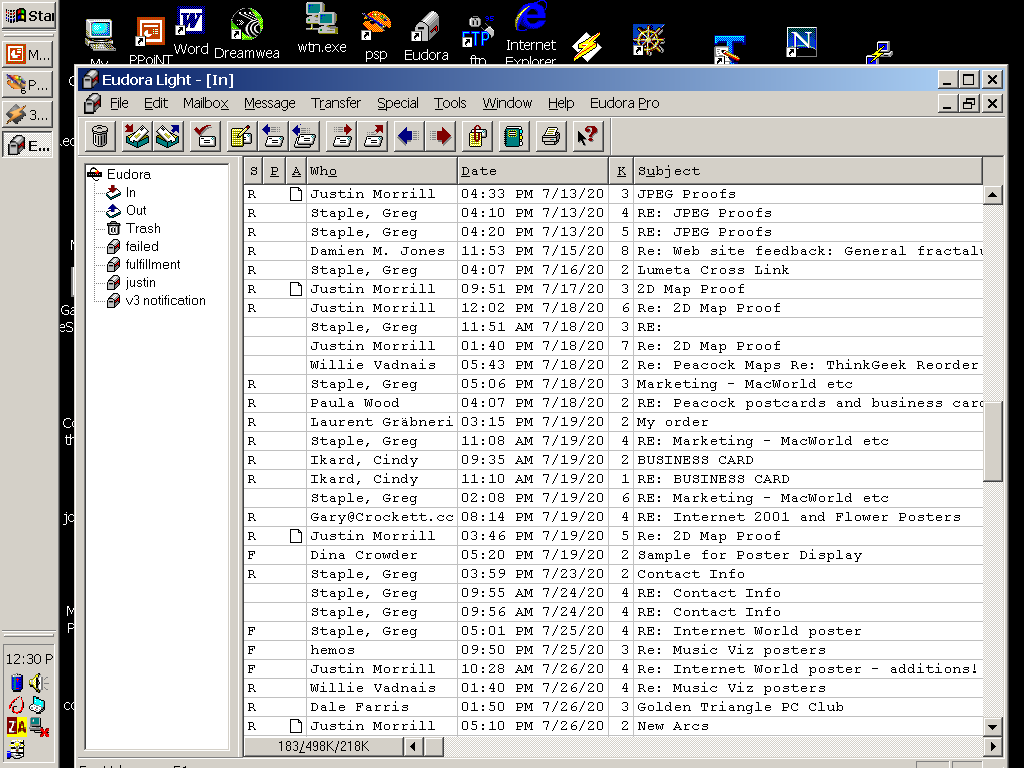1024x768 pixels.
Task: Click the Forward message toolbar icon
Action: click(x=342, y=136)
